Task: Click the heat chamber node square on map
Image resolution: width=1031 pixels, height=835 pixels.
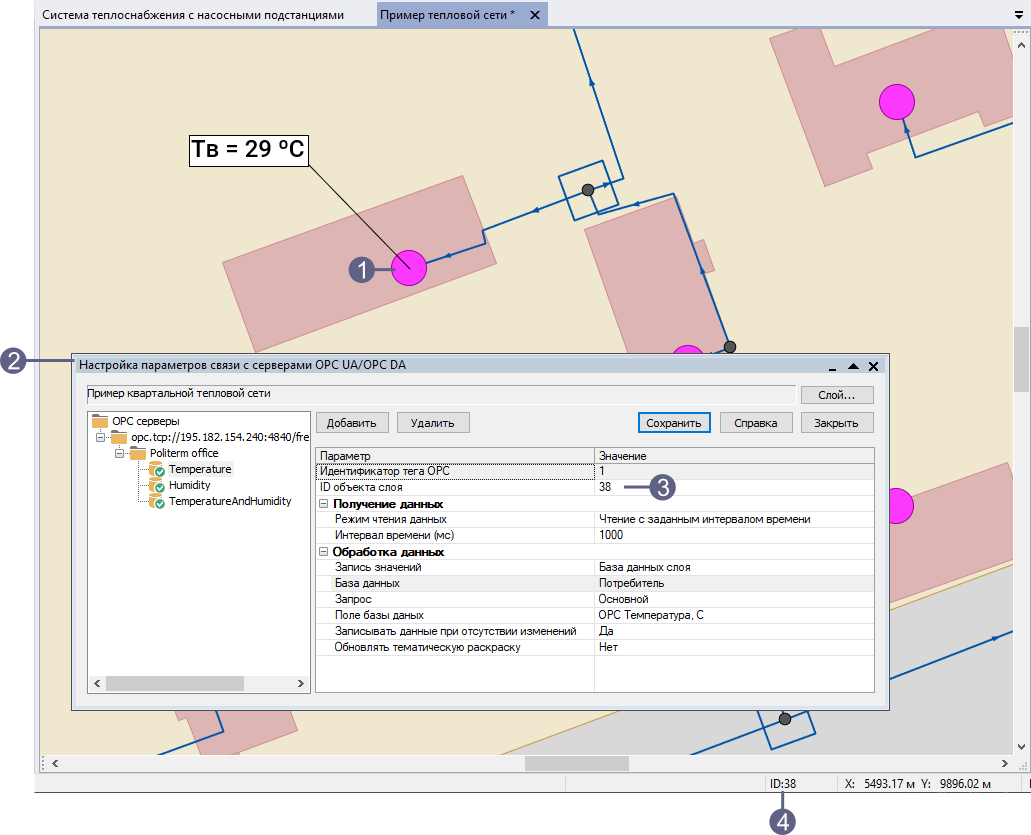Action: pyautogui.click(x=587, y=189)
